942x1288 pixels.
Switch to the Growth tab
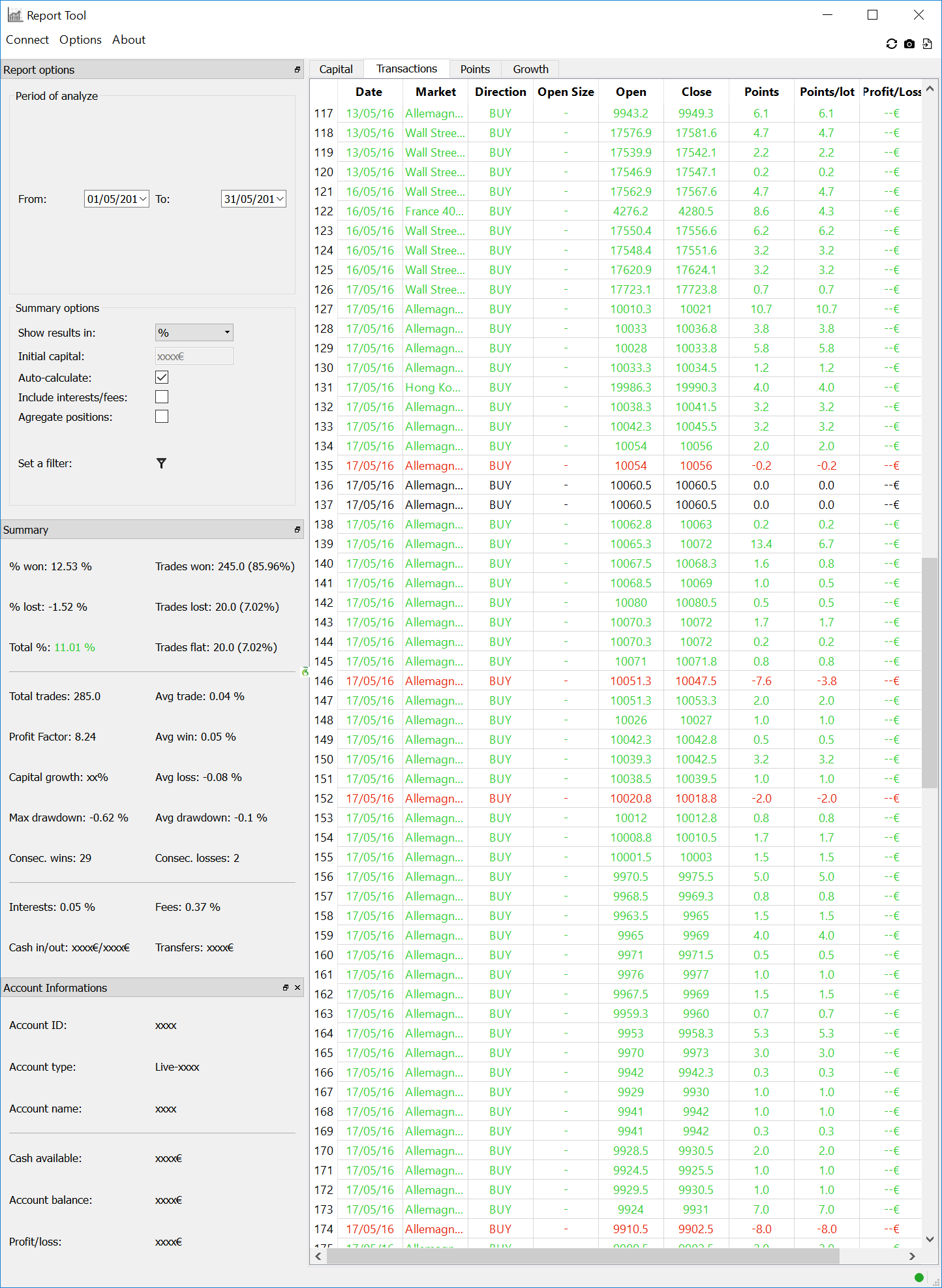click(530, 69)
